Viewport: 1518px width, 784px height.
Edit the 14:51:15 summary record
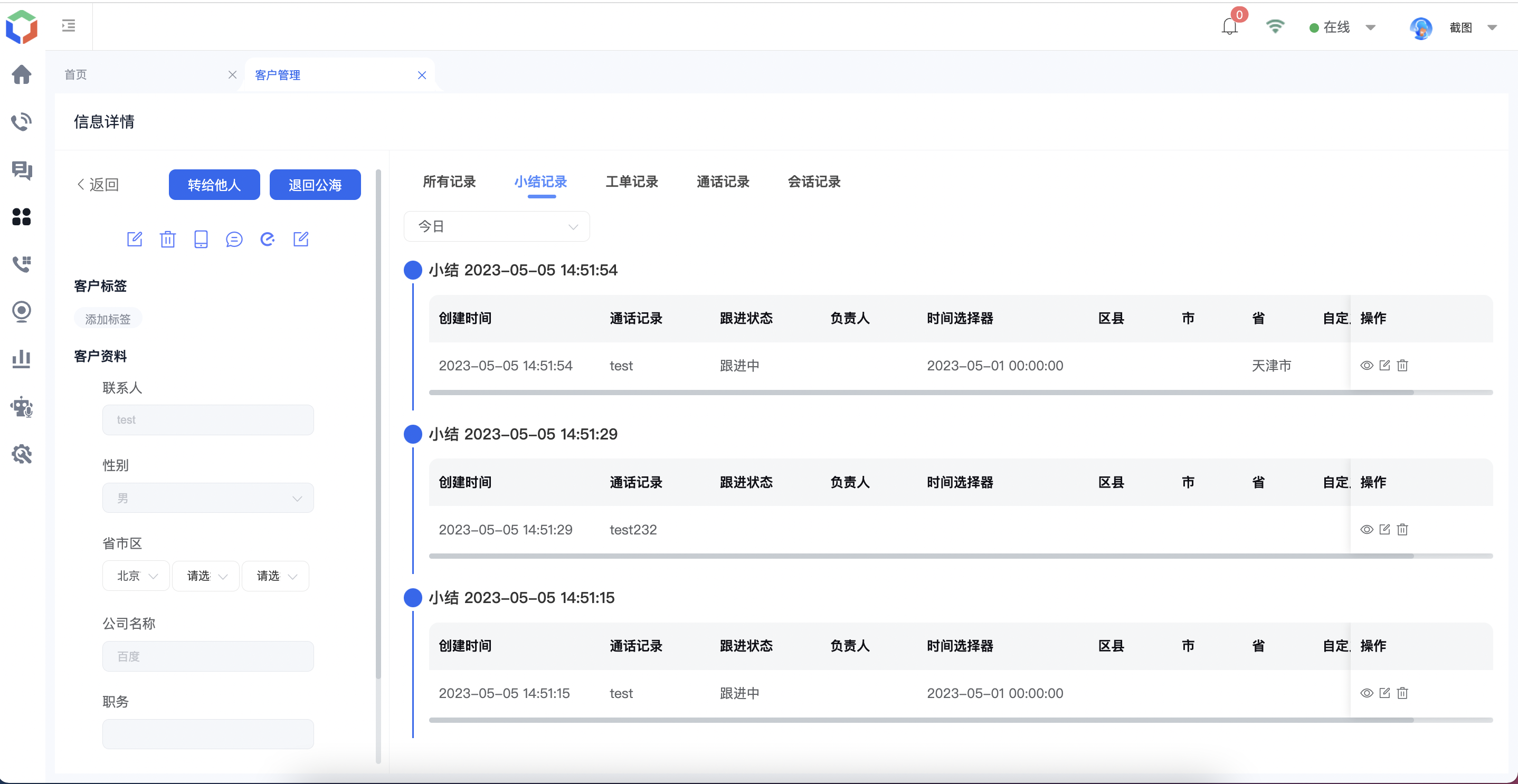(x=1385, y=693)
